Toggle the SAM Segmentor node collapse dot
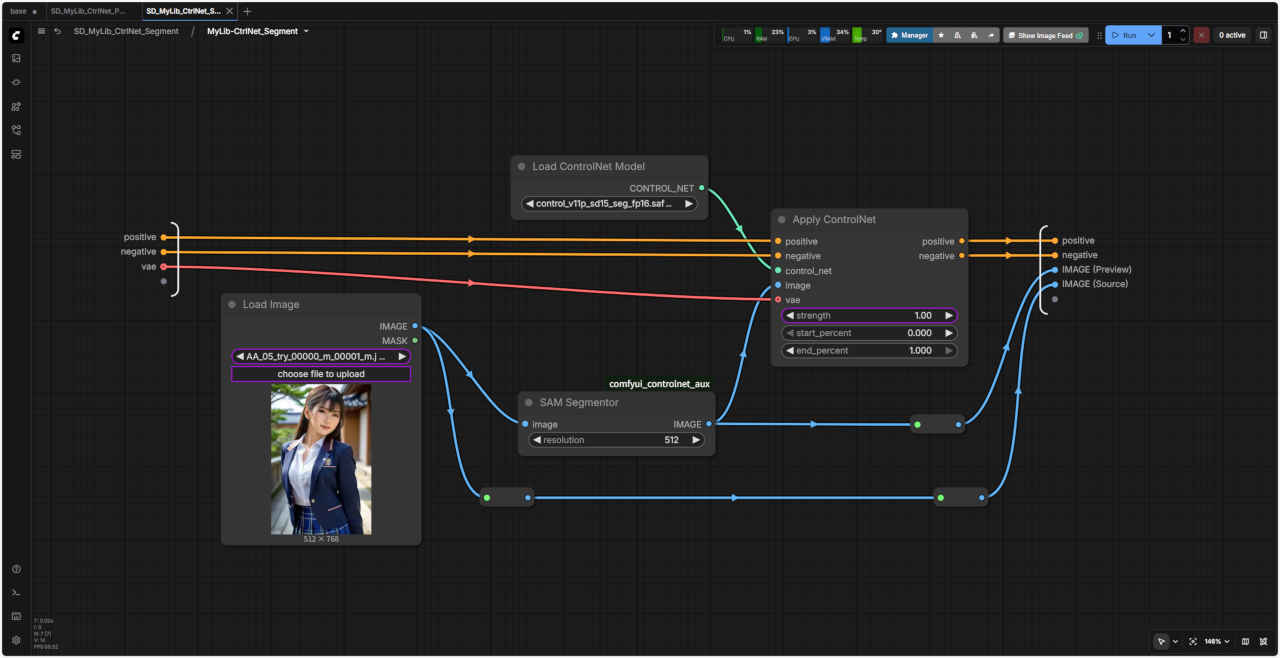Image resolution: width=1280 pixels, height=658 pixels. pyautogui.click(x=529, y=403)
